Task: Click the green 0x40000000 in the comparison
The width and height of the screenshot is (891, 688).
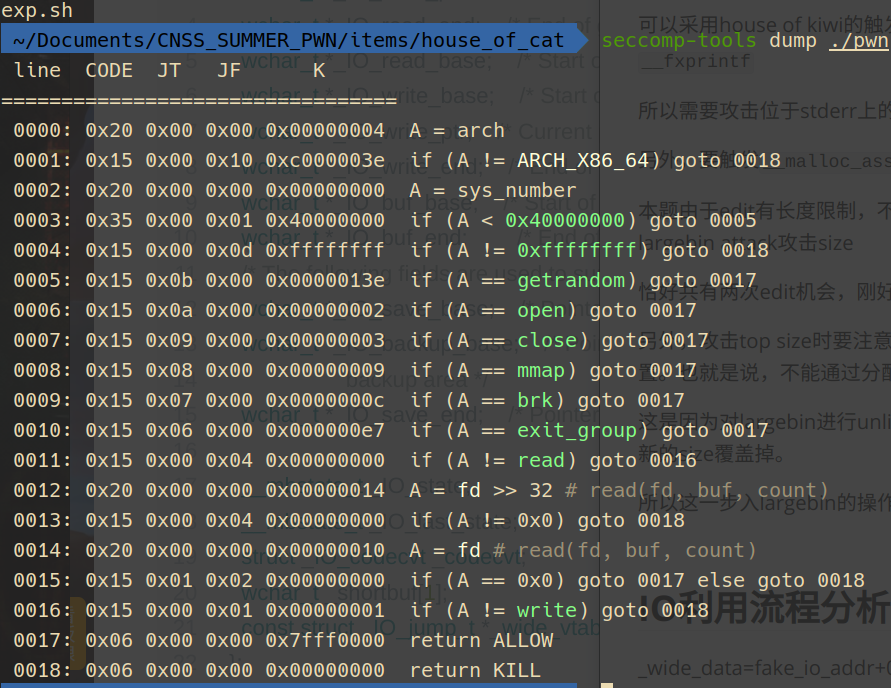Action: point(565,220)
